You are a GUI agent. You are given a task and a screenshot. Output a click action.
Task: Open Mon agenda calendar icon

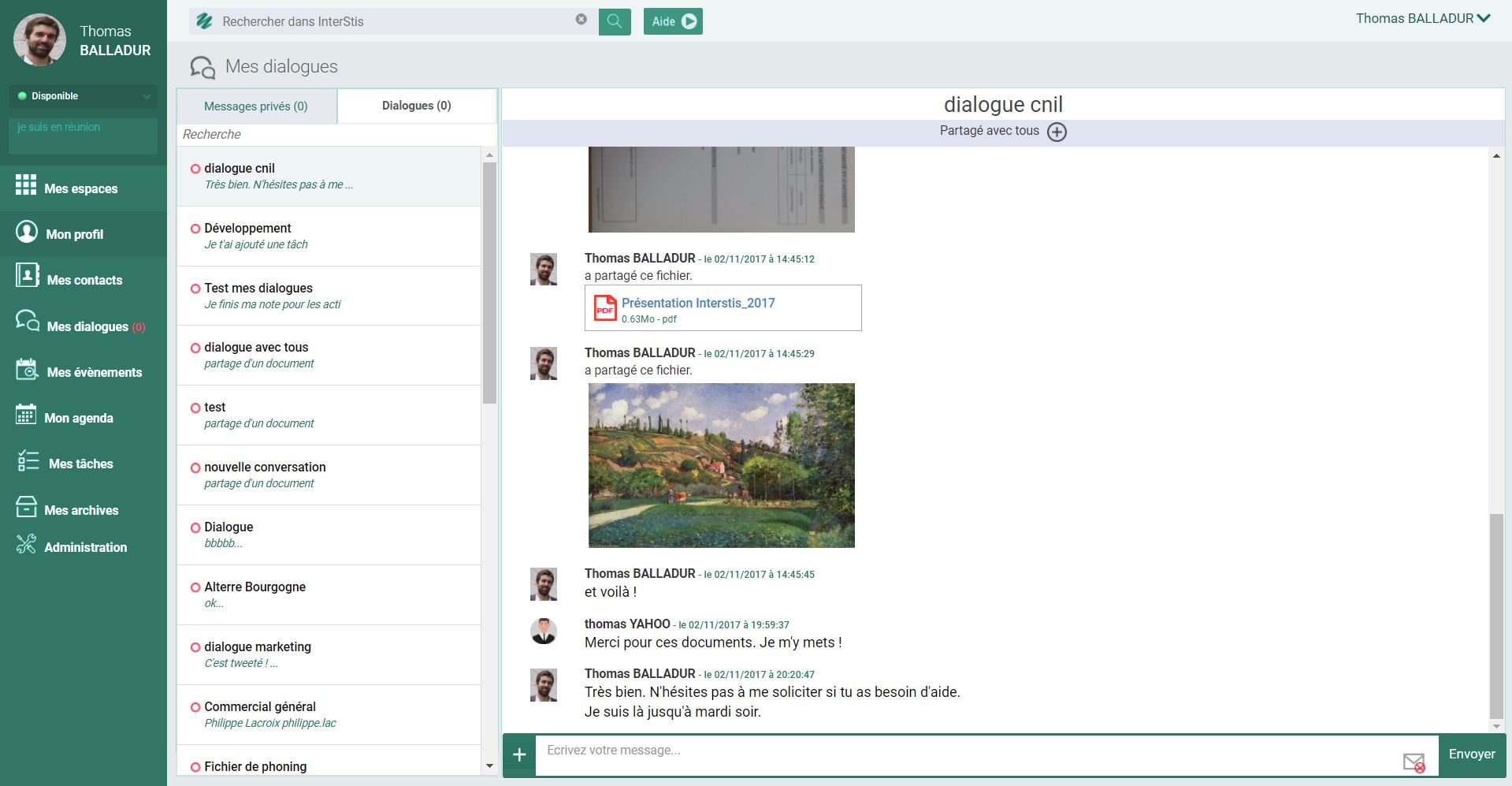tap(25, 415)
